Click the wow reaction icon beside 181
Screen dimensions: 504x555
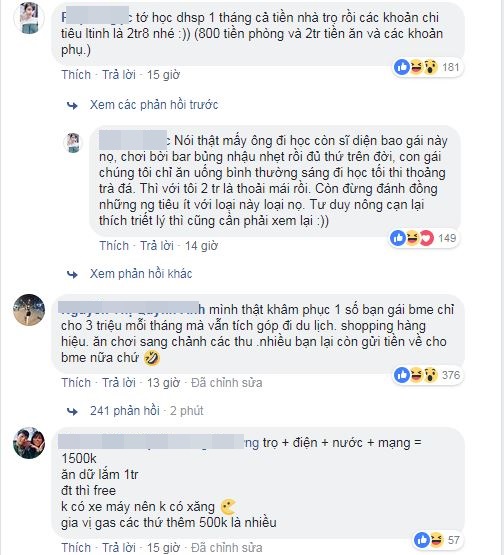point(430,67)
